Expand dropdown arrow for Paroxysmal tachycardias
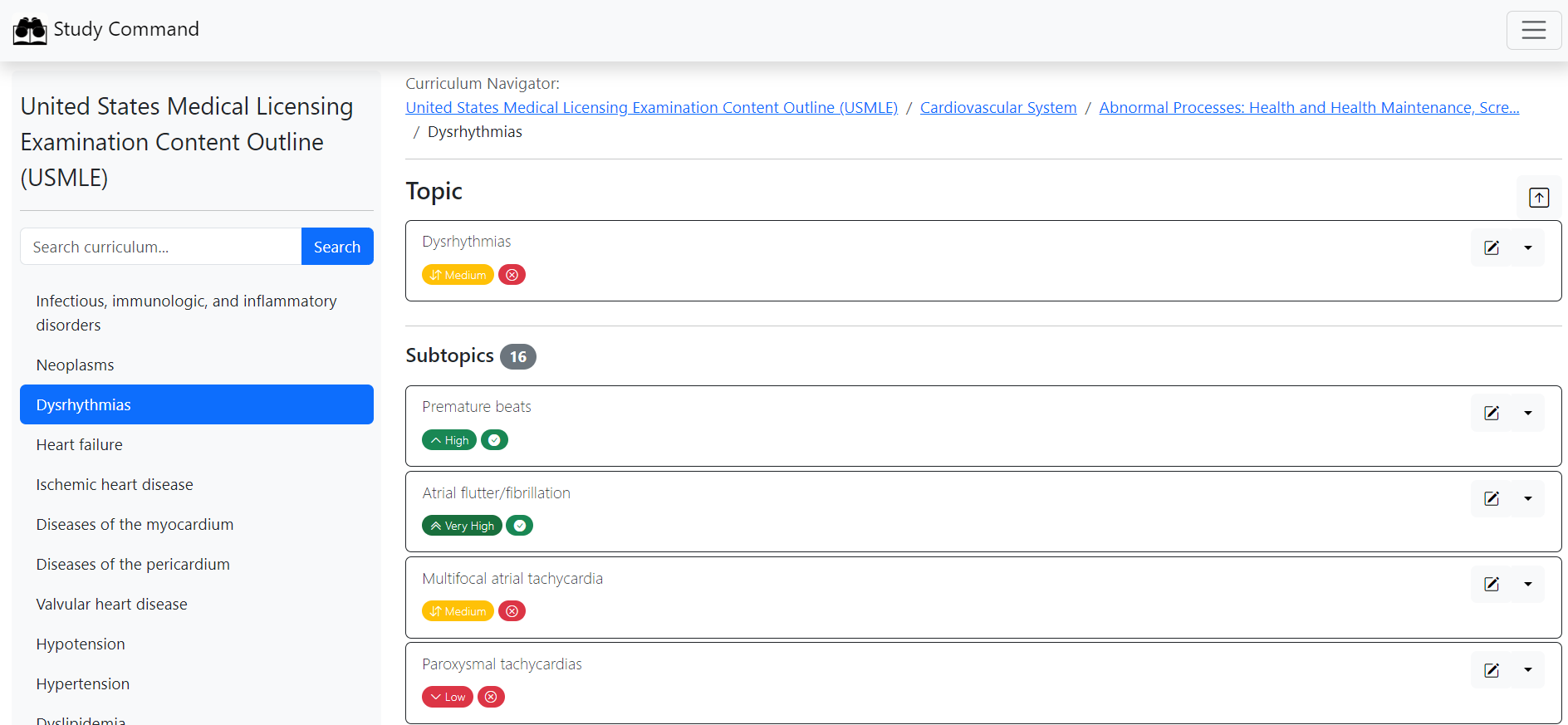Image resolution: width=1568 pixels, height=725 pixels. [1527, 670]
